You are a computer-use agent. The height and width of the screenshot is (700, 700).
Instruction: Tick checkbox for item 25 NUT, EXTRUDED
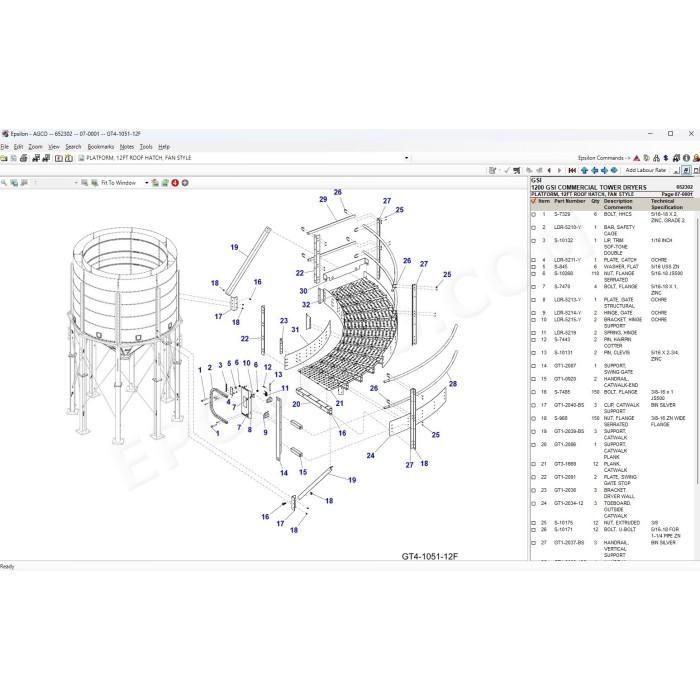click(533, 523)
